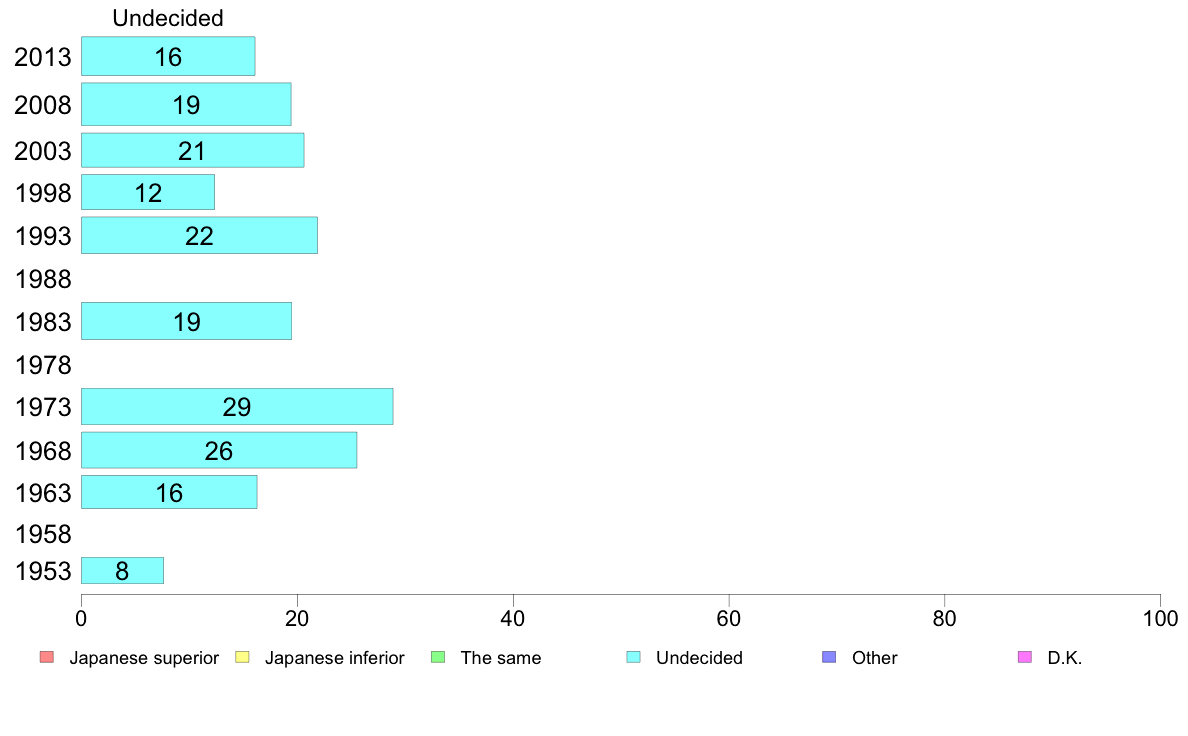Select the 1998 bar showing 12
This screenshot has height=736, width=1188.
[148, 193]
